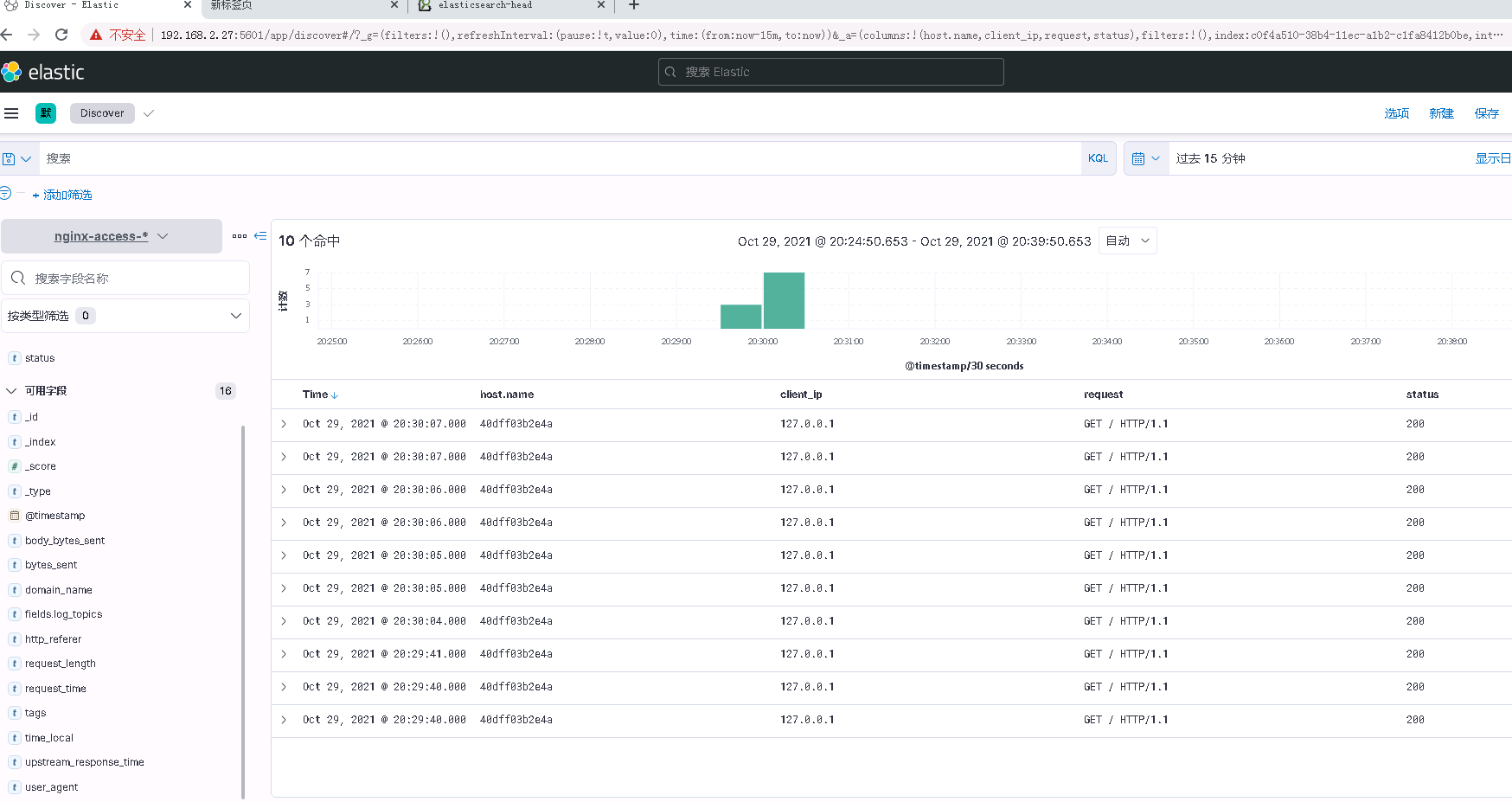
Task: Select the fields.log_topics field
Action: tap(63, 614)
